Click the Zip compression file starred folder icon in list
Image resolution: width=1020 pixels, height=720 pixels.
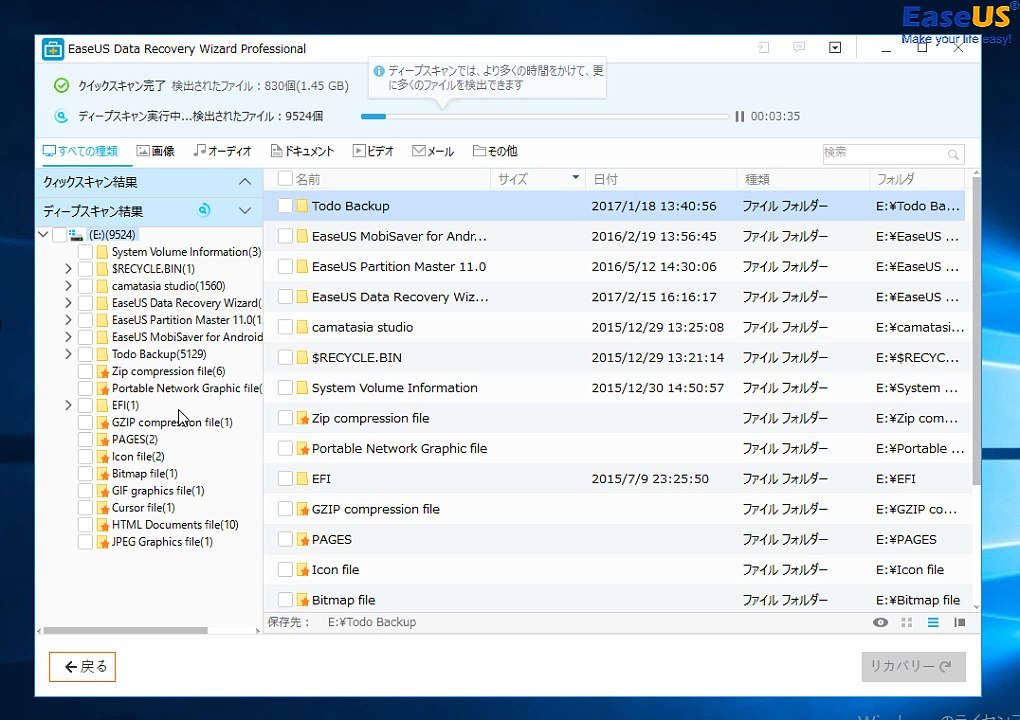(302, 418)
